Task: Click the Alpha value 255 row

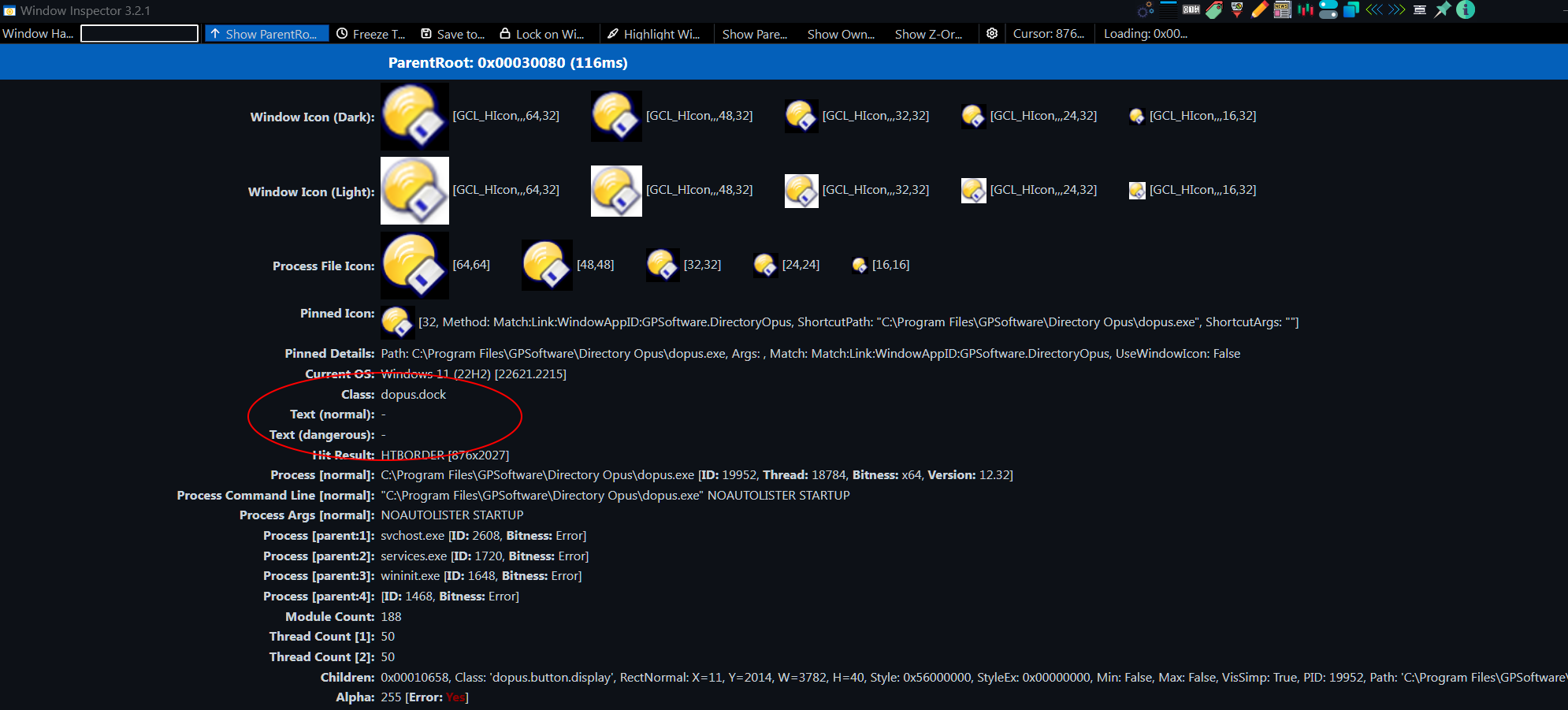Action: click(x=424, y=697)
